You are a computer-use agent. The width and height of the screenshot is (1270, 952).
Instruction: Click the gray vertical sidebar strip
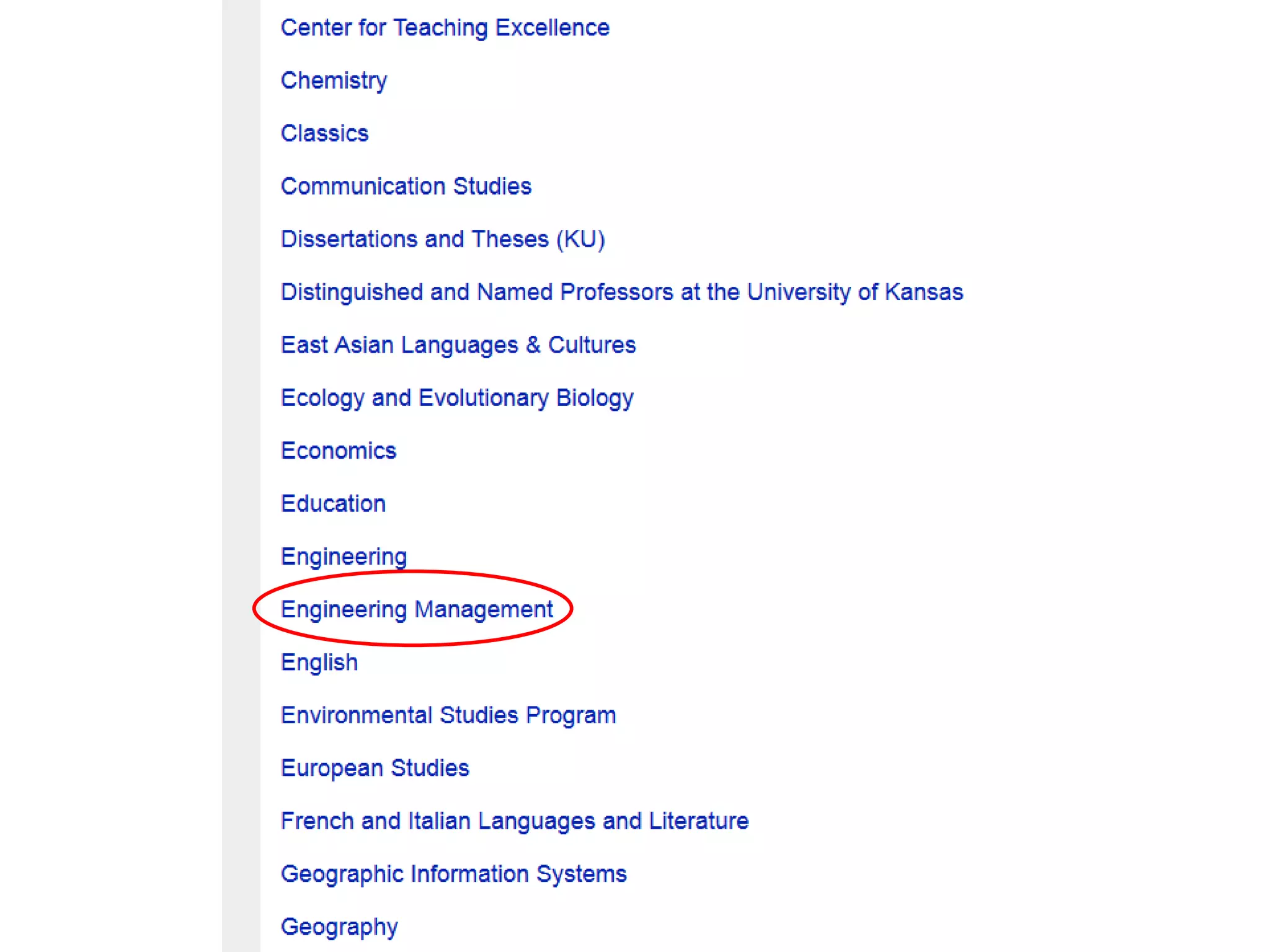[x=241, y=434]
